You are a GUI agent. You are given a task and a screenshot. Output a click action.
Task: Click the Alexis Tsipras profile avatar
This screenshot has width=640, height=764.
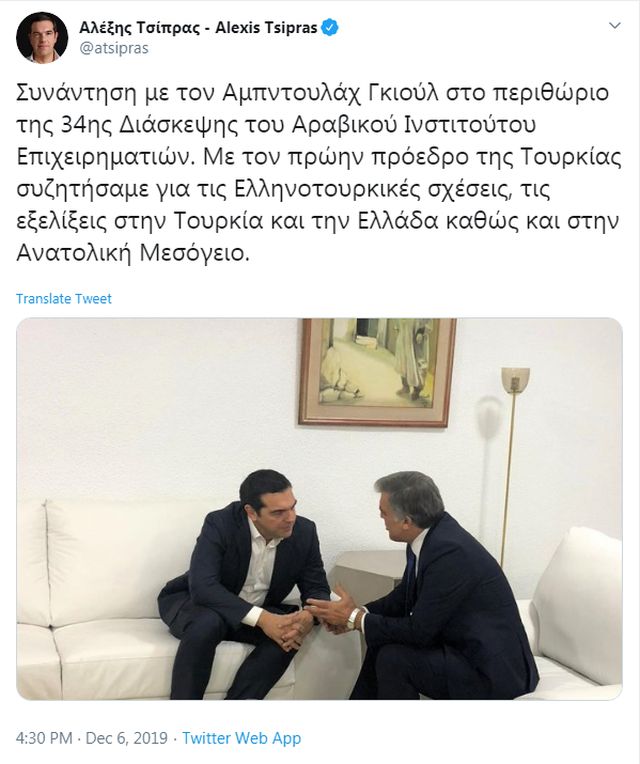tap(42, 38)
